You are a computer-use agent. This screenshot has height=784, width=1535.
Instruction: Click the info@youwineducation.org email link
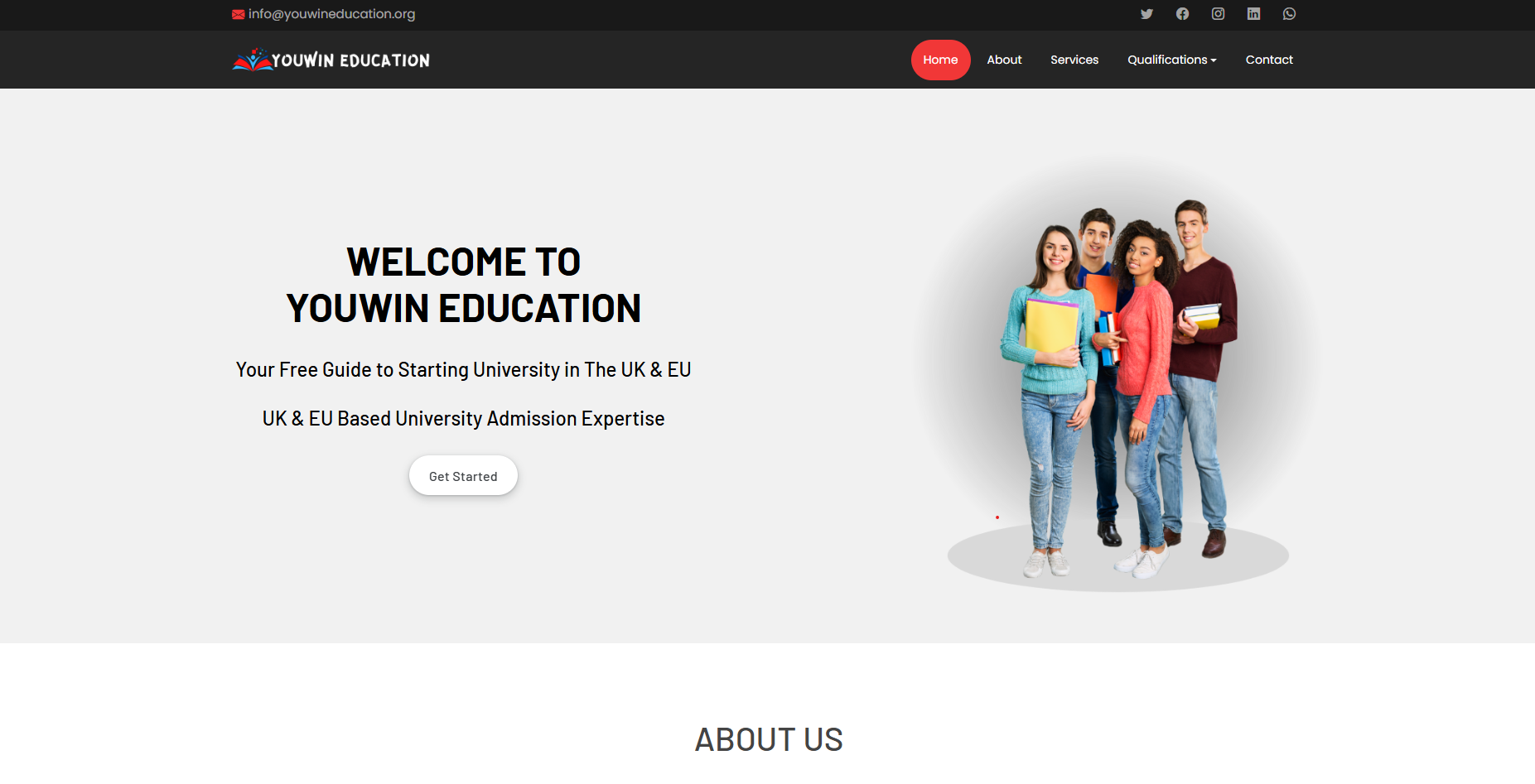click(x=331, y=14)
